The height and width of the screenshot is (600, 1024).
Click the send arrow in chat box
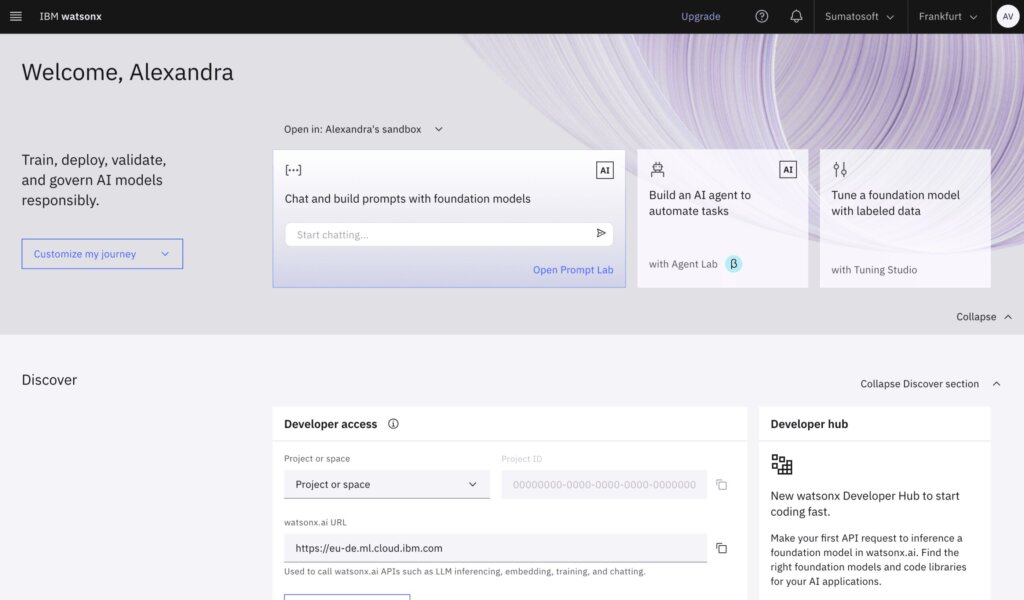click(x=601, y=233)
